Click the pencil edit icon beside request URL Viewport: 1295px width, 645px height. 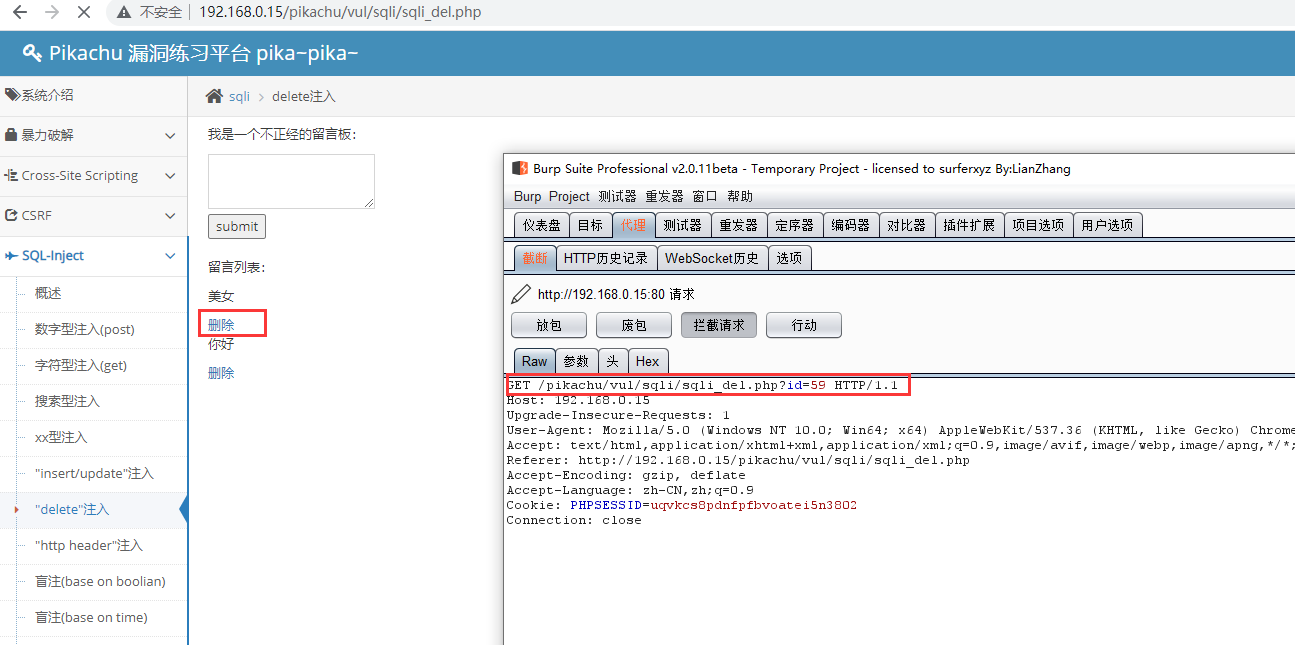[x=521, y=294]
